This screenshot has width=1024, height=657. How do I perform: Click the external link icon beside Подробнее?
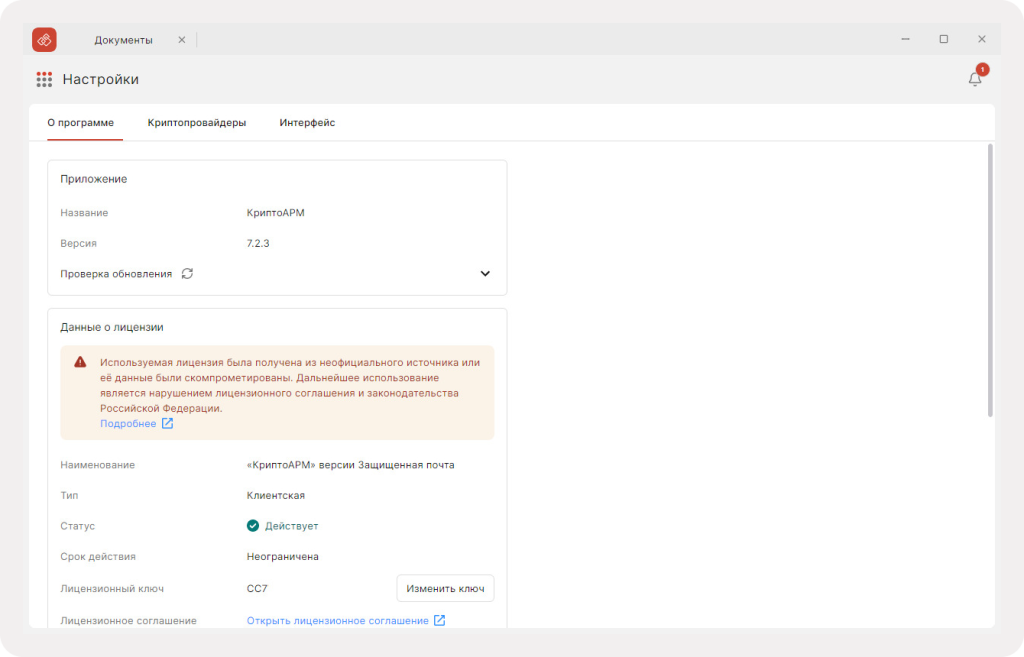click(x=168, y=423)
